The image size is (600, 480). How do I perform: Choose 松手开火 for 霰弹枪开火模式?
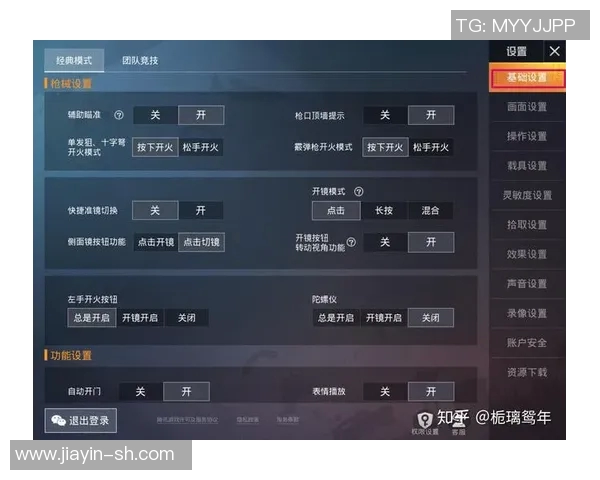point(431,147)
